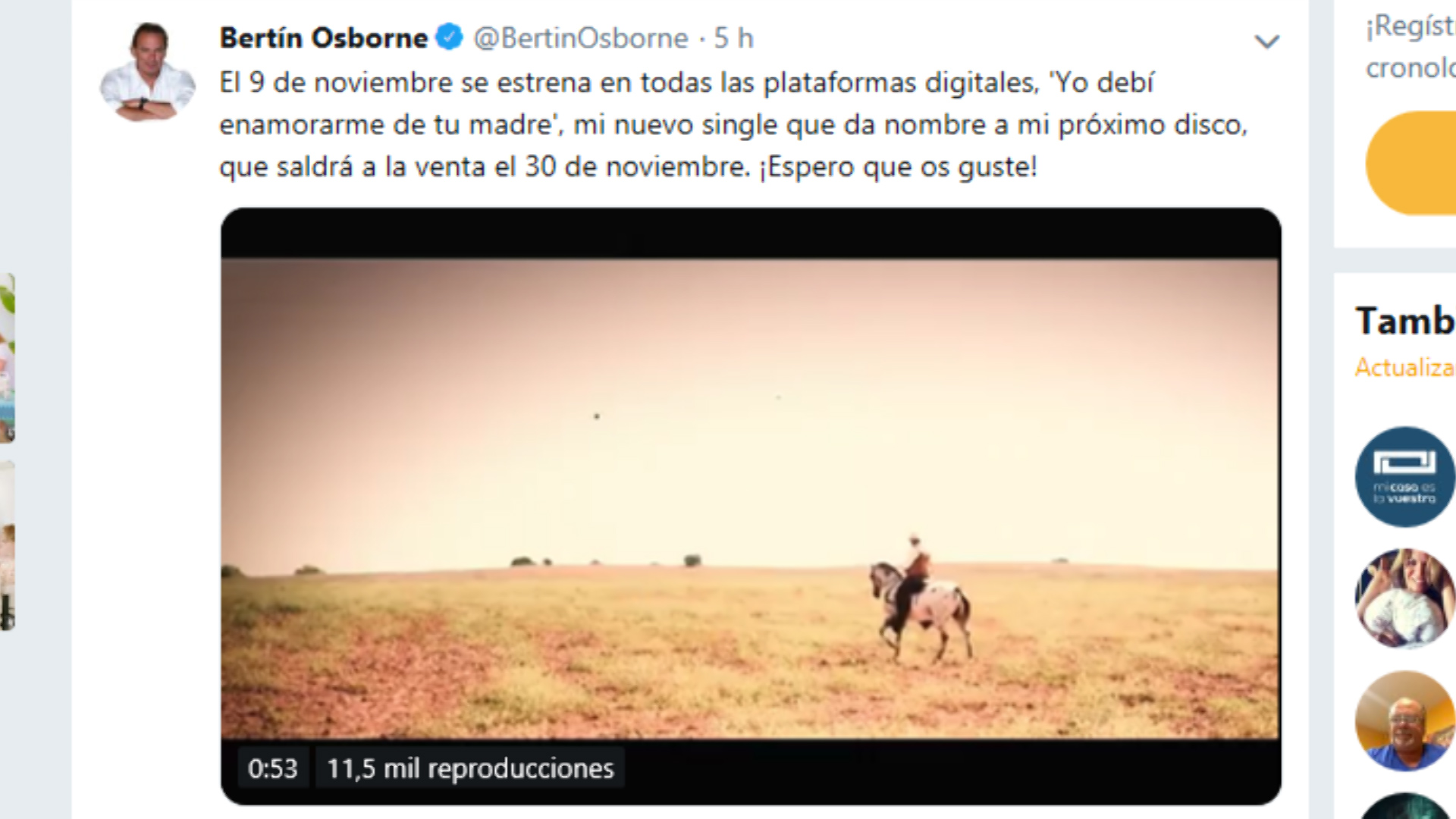Click the 0:53 video duration label
The height and width of the screenshot is (819, 1456).
(x=273, y=768)
